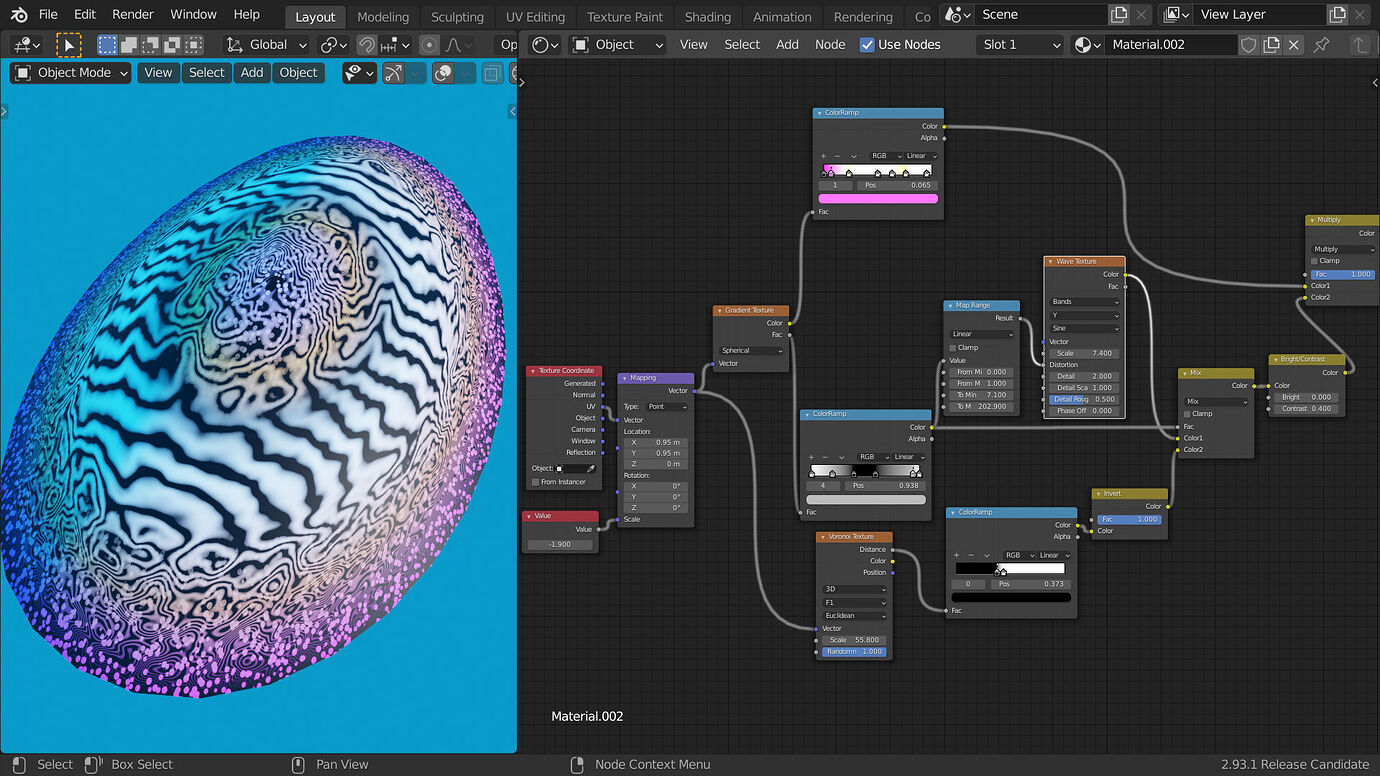Unlink Material.002 with the X icon
The width and height of the screenshot is (1380, 776).
(x=1294, y=45)
